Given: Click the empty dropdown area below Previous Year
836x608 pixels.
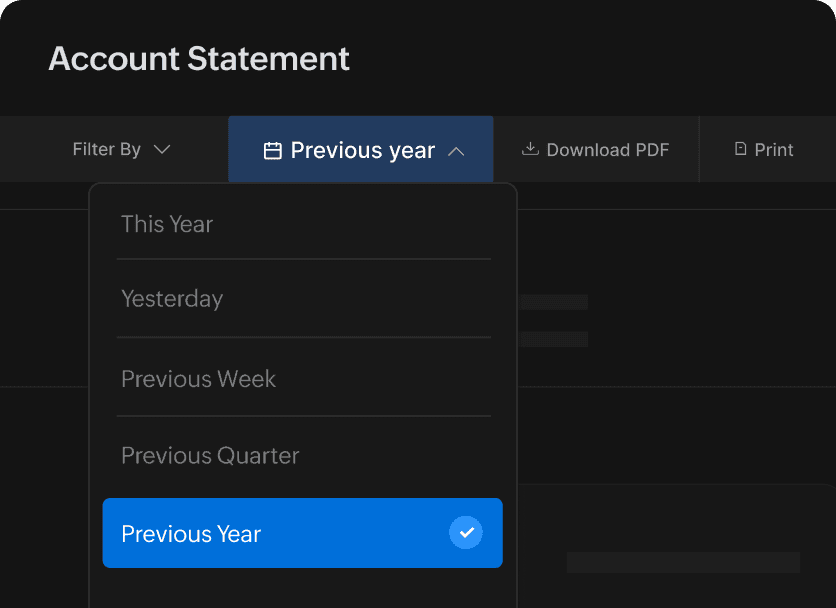Looking at the screenshot, I should tap(302, 589).
